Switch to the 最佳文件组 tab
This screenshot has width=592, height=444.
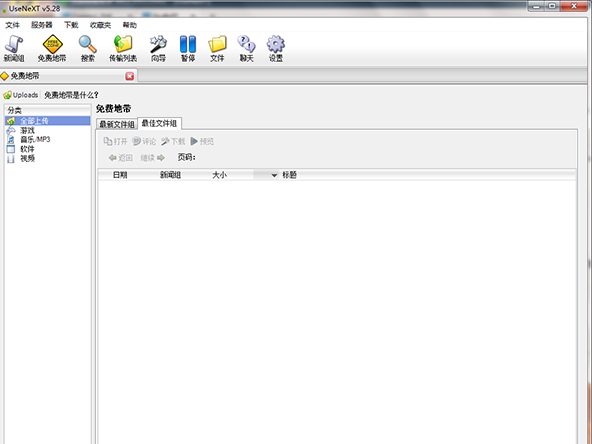click(x=159, y=123)
